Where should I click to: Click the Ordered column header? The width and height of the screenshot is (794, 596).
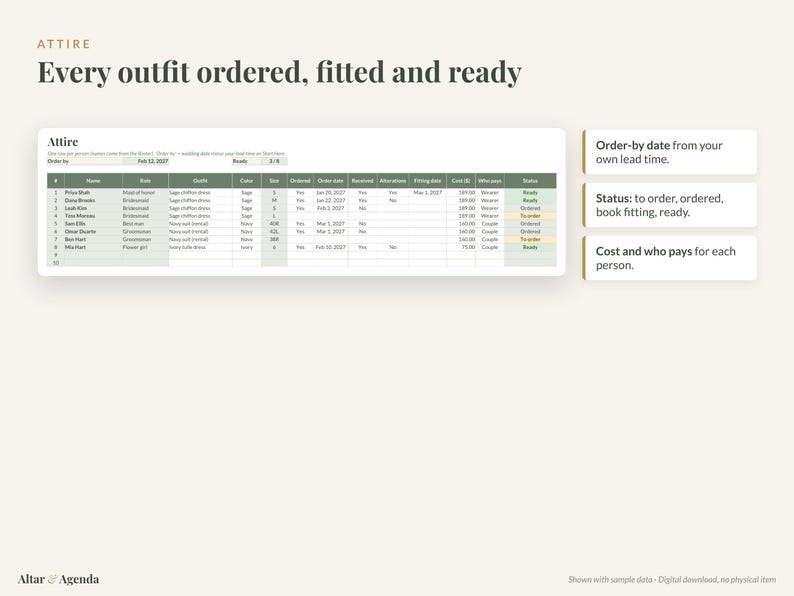point(300,181)
